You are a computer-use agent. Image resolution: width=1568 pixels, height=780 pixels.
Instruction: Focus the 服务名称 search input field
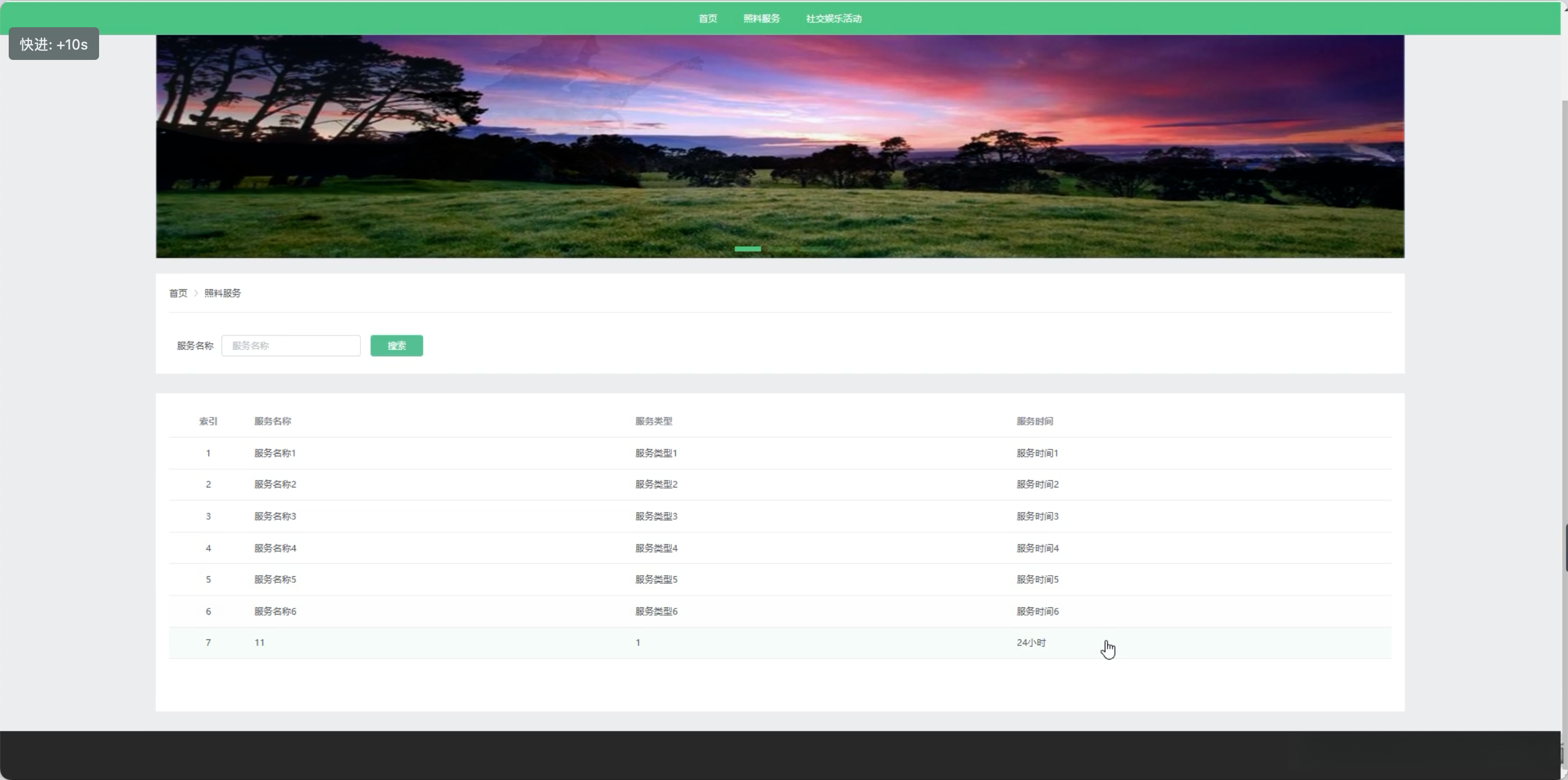click(290, 346)
